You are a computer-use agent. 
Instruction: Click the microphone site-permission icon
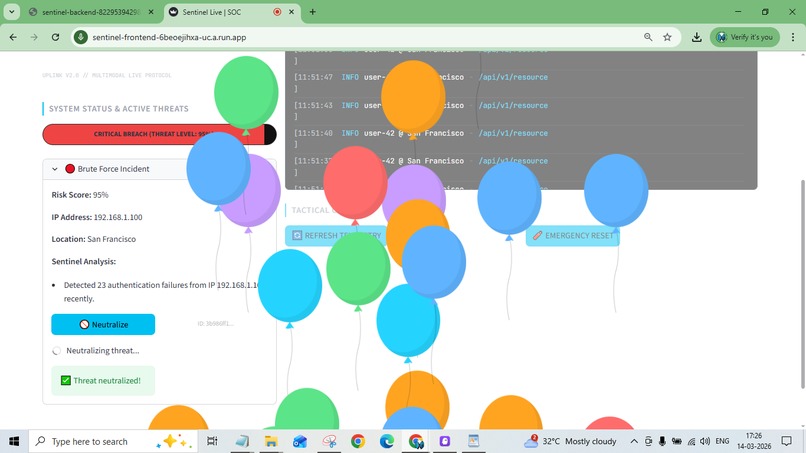point(80,37)
